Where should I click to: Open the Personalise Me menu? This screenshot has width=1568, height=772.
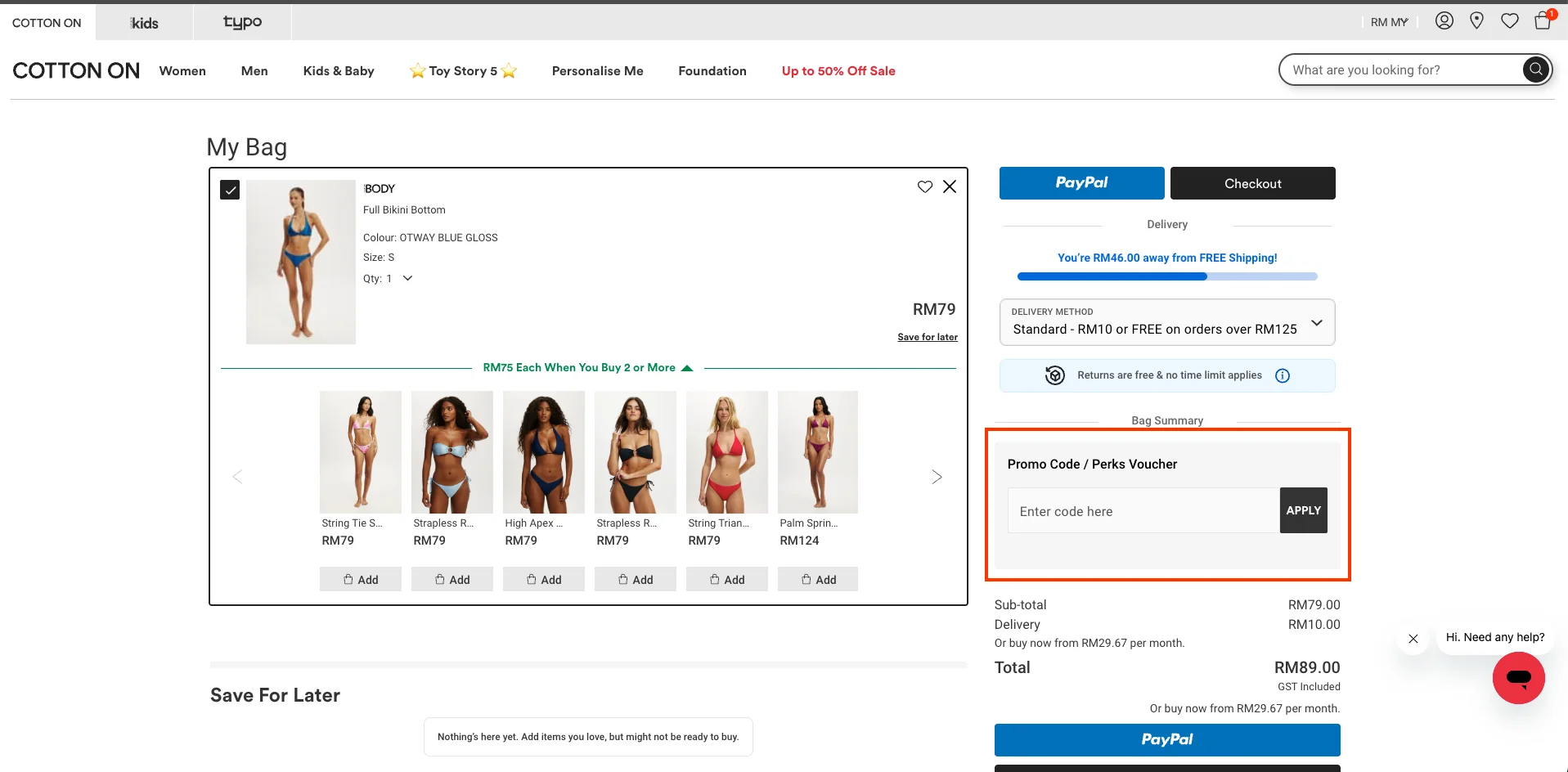pyautogui.click(x=597, y=71)
